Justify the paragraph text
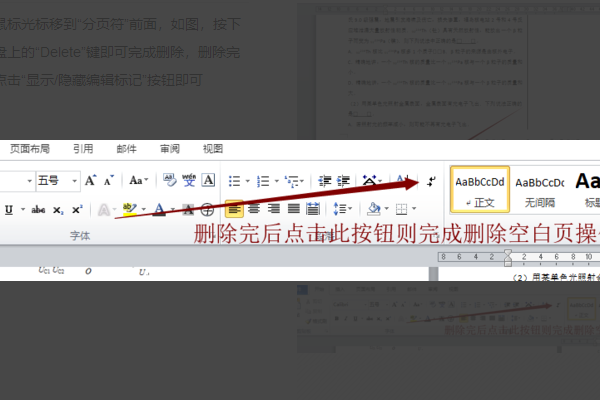 click(293, 209)
